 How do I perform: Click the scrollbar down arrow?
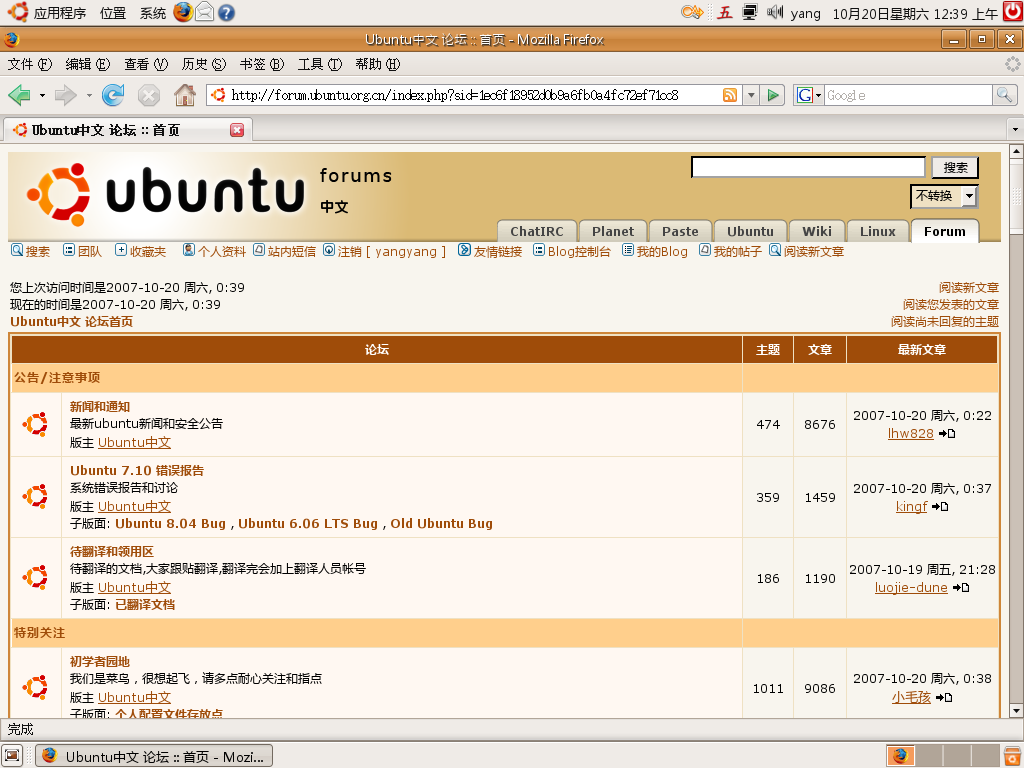point(1016,711)
